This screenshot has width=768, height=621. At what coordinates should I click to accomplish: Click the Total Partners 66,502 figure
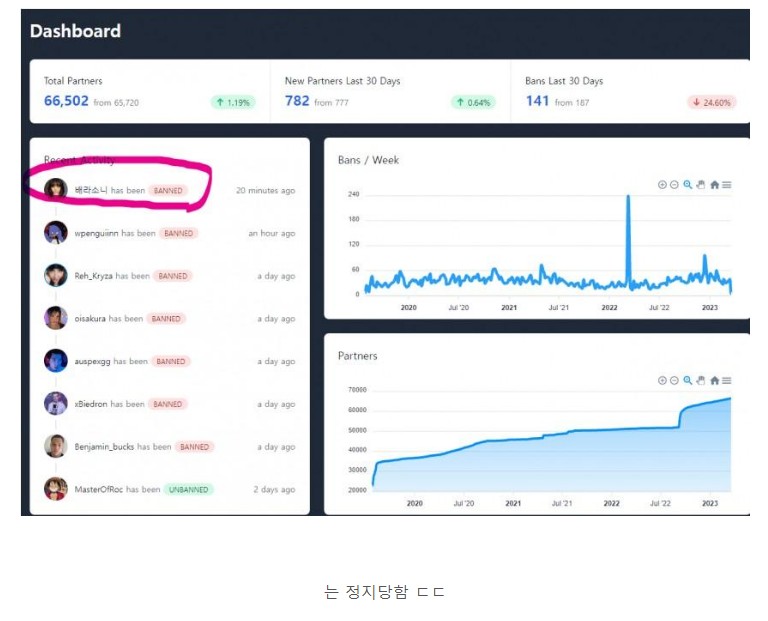66,101
